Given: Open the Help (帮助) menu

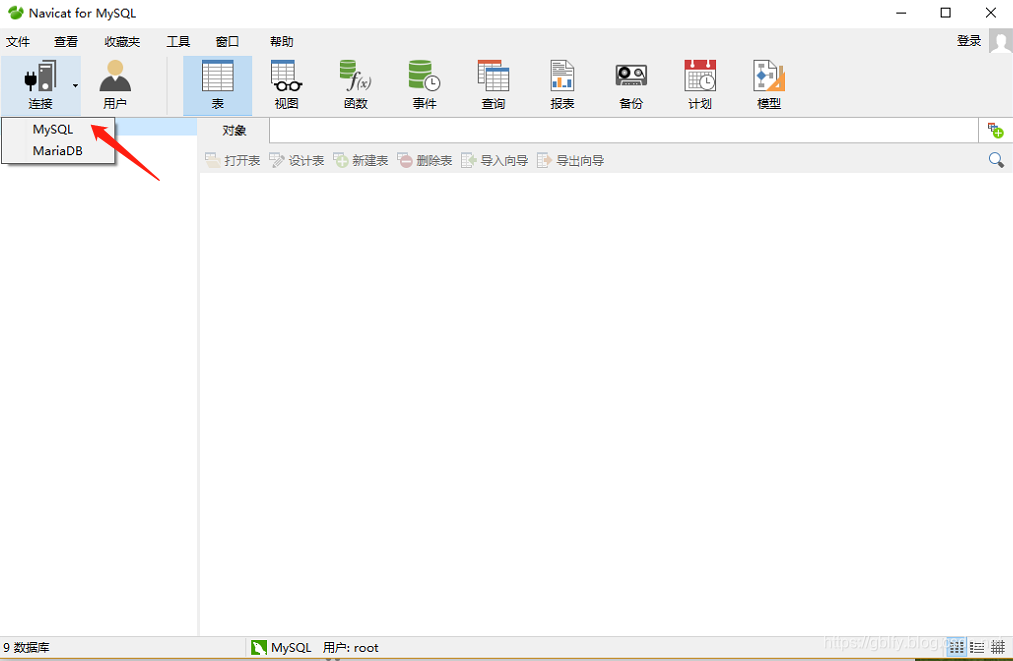Looking at the screenshot, I should click(282, 41).
